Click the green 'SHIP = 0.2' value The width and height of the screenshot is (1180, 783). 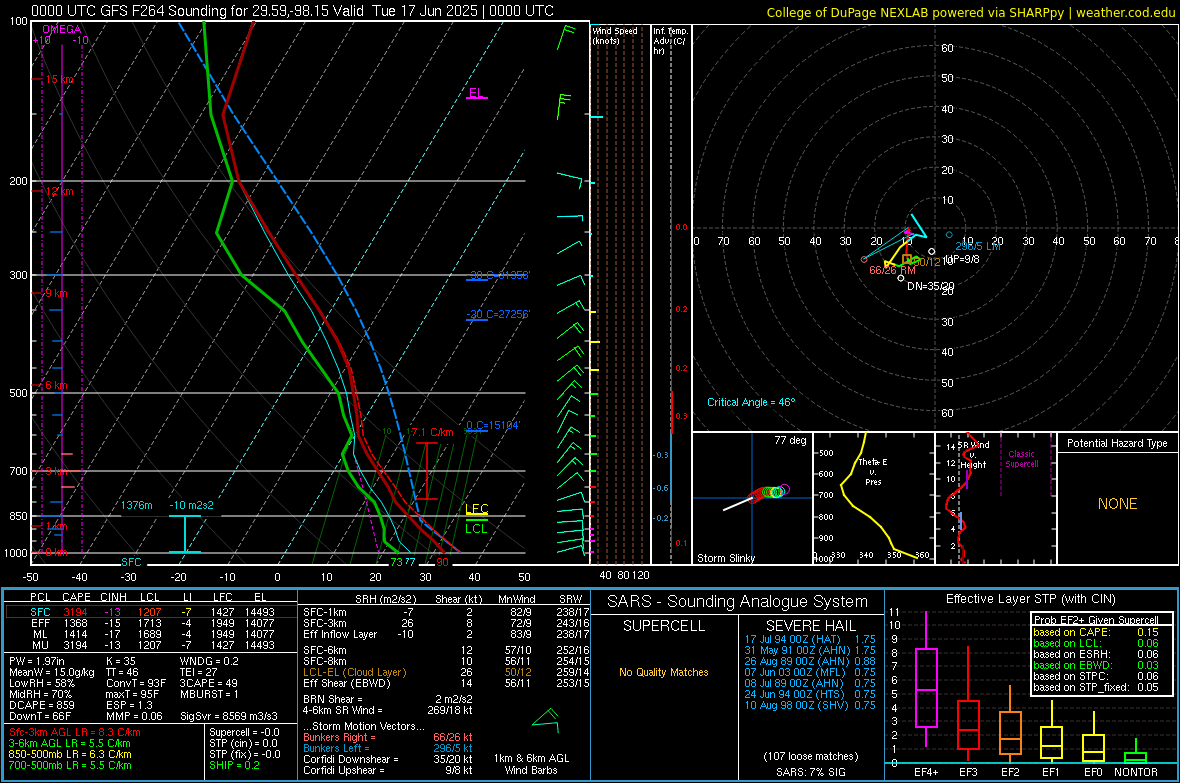click(234, 765)
